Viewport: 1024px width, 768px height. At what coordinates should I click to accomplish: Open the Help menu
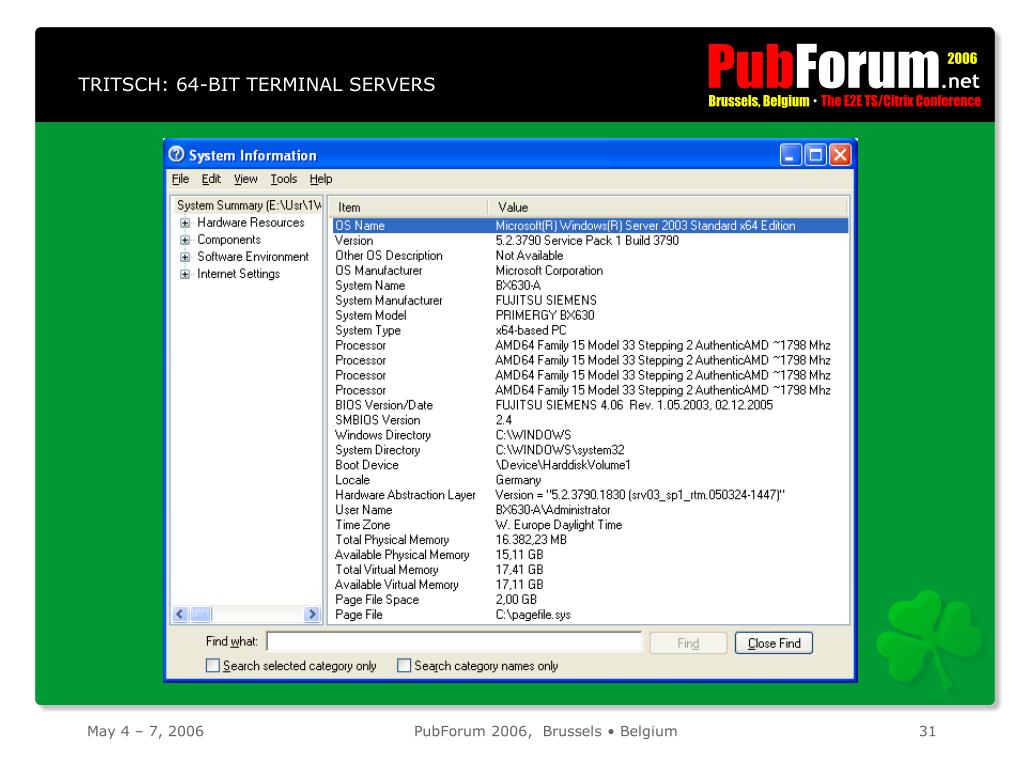click(321, 179)
